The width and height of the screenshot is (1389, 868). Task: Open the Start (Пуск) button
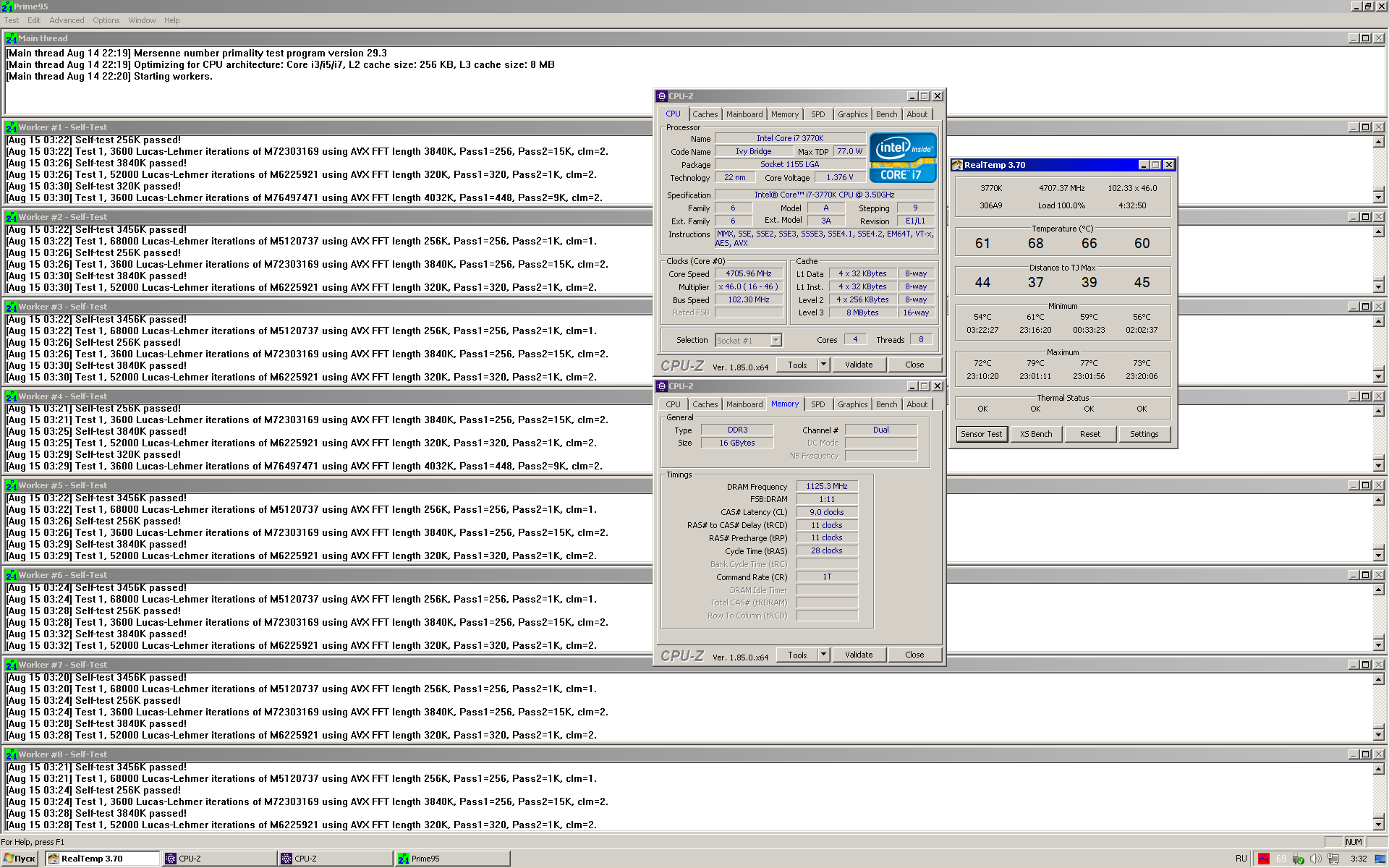tap(20, 859)
